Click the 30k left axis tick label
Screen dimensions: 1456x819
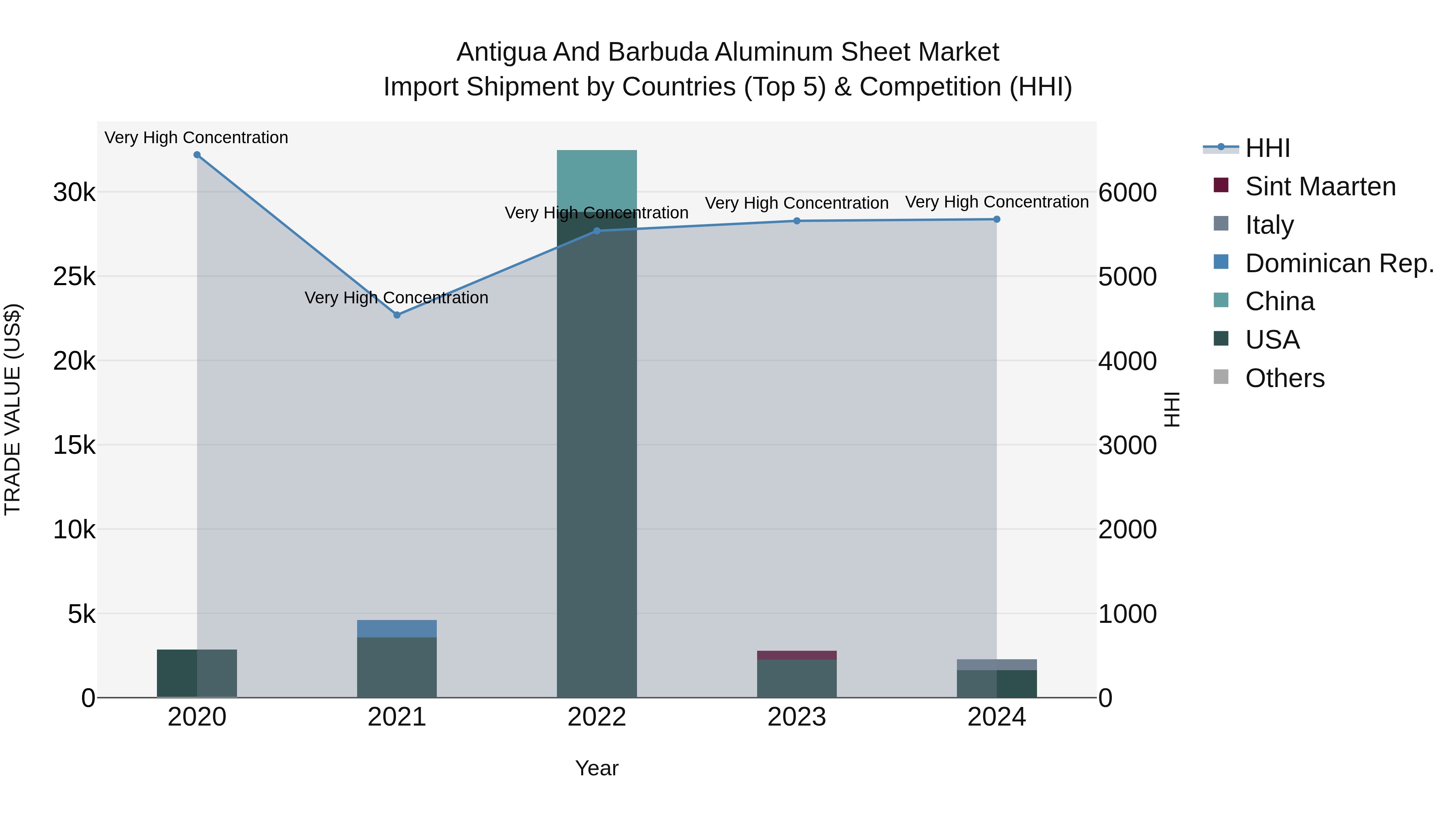pos(74,193)
